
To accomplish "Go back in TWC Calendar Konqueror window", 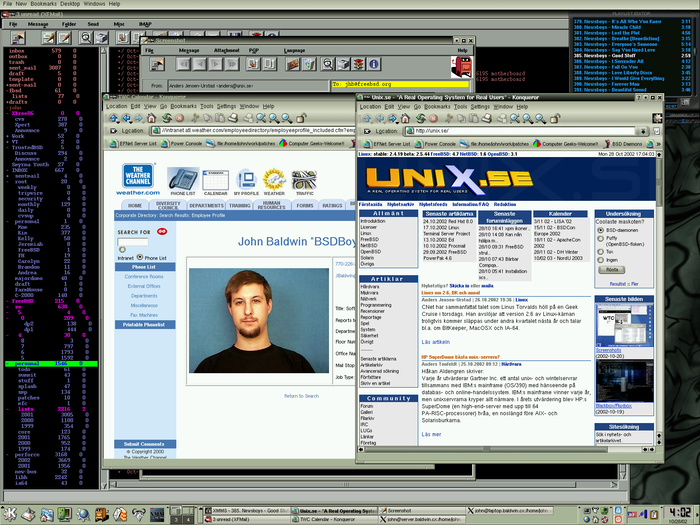I will pyautogui.click(x=127, y=118).
